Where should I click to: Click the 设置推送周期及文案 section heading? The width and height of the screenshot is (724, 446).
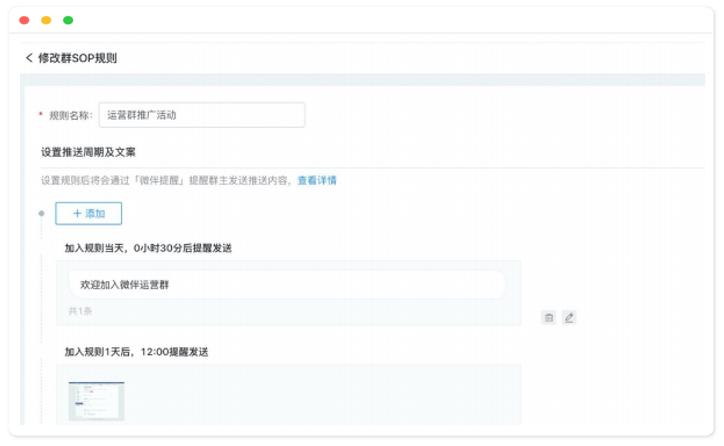[88, 152]
